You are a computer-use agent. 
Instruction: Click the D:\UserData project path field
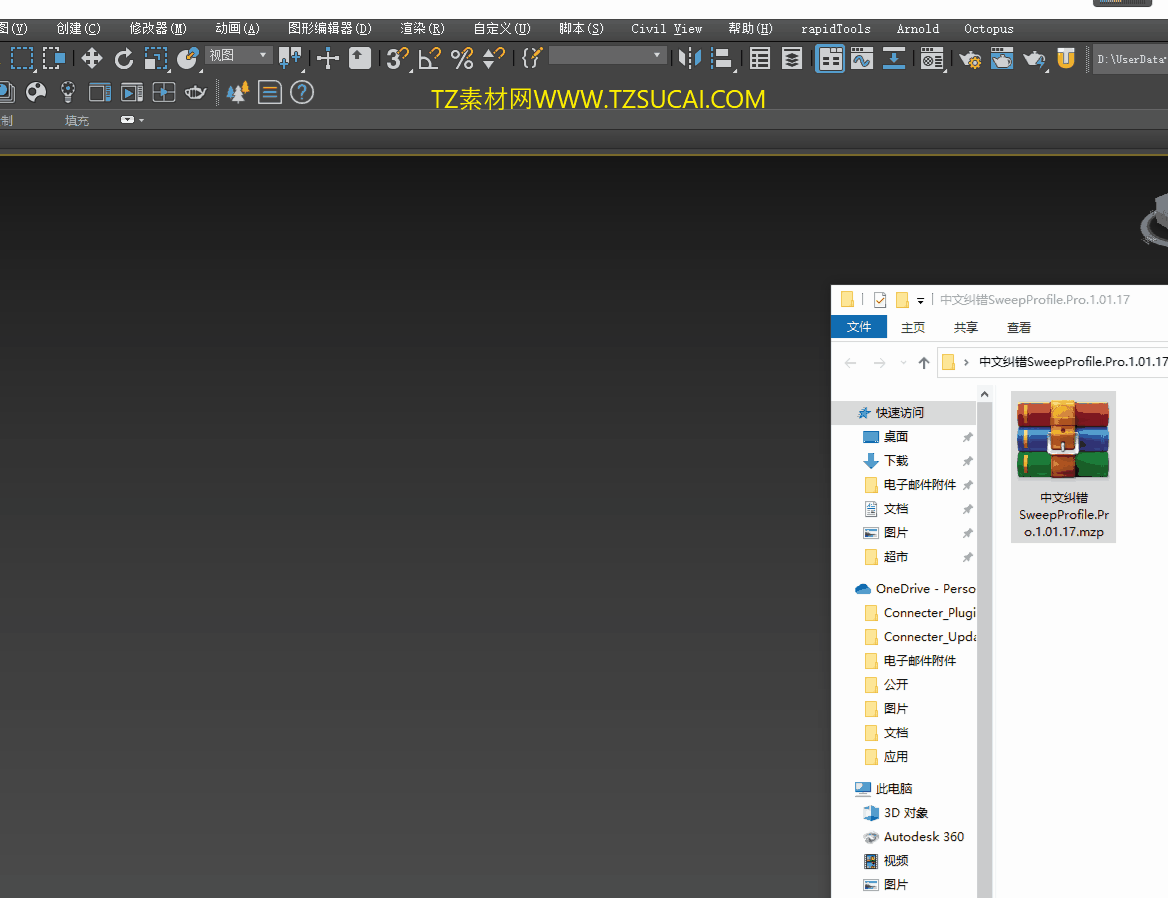coord(1129,59)
